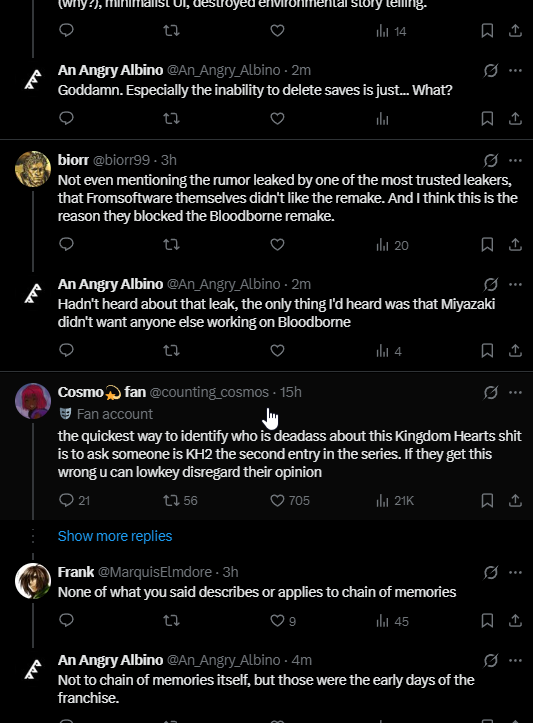The height and width of the screenshot is (723, 533).
Task: Open Grok explain icon on biorr's tweet
Action: tap(491, 160)
